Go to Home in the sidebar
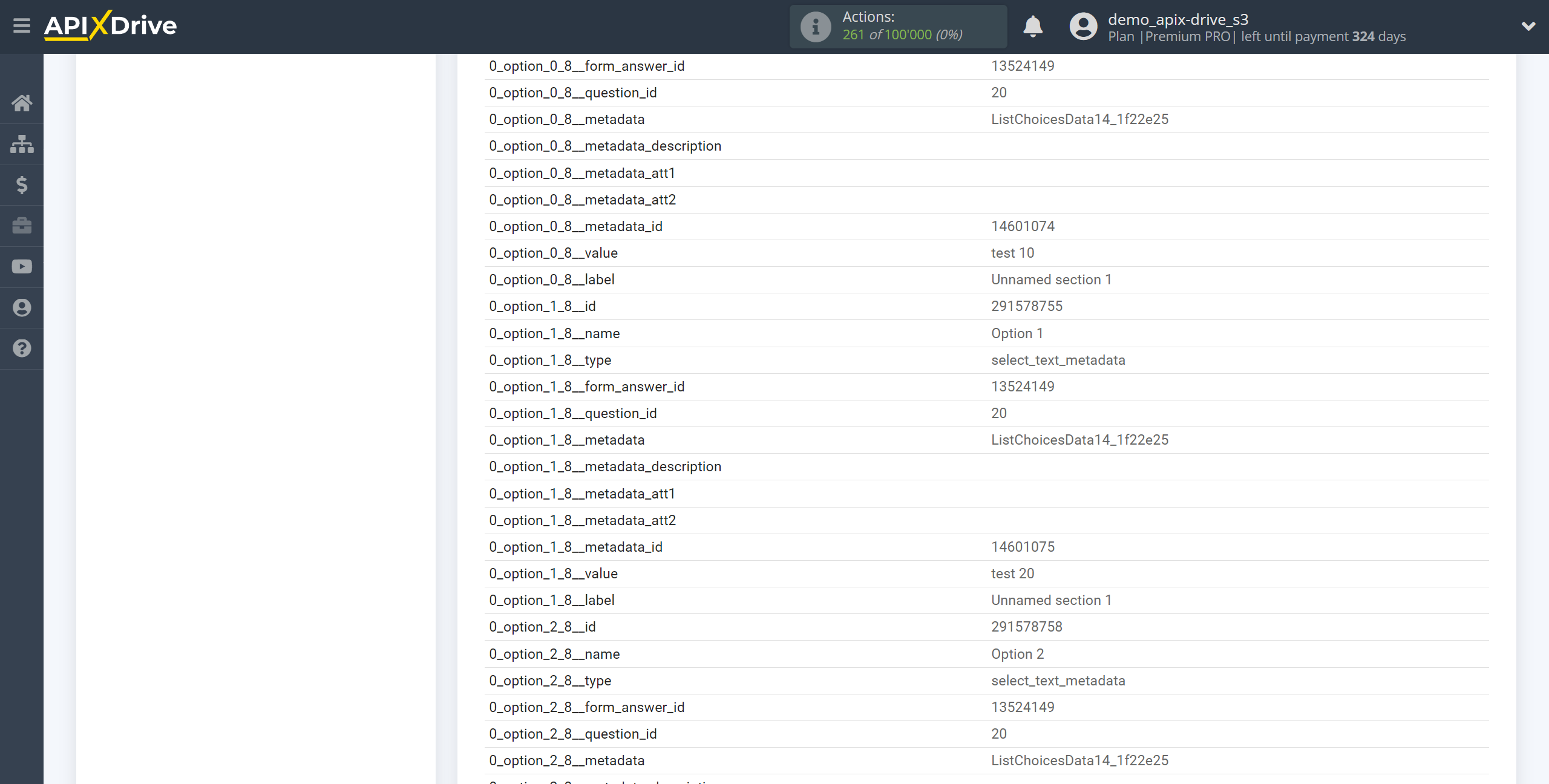 pyautogui.click(x=22, y=103)
